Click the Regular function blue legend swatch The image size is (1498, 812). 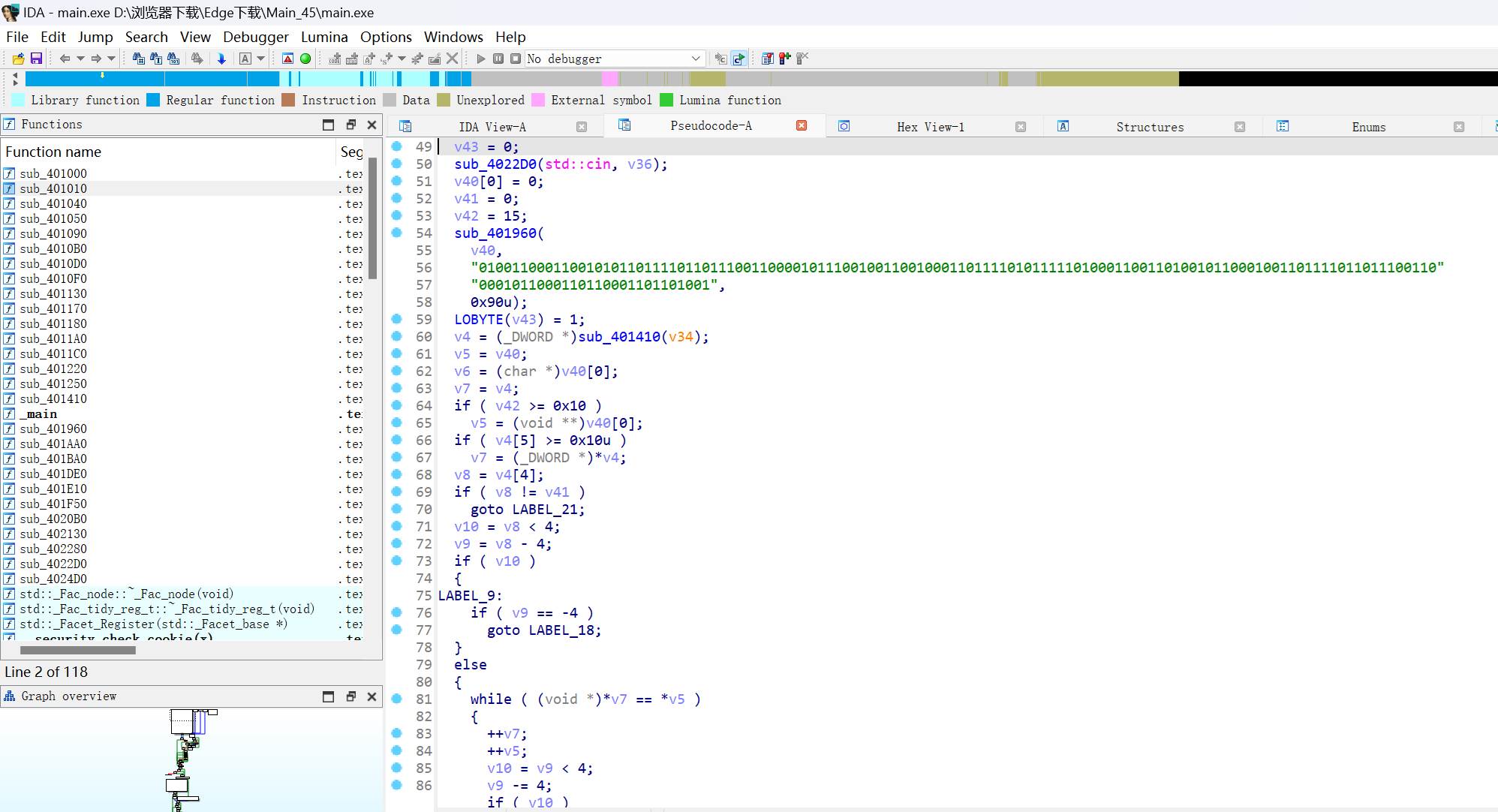pyautogui.click(x=153, y=100)
